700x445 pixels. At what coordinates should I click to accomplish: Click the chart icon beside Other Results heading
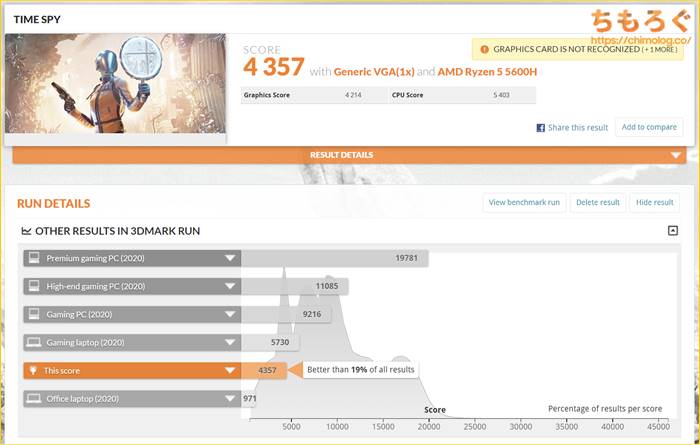pyautogui.click(x=26, y=231)
